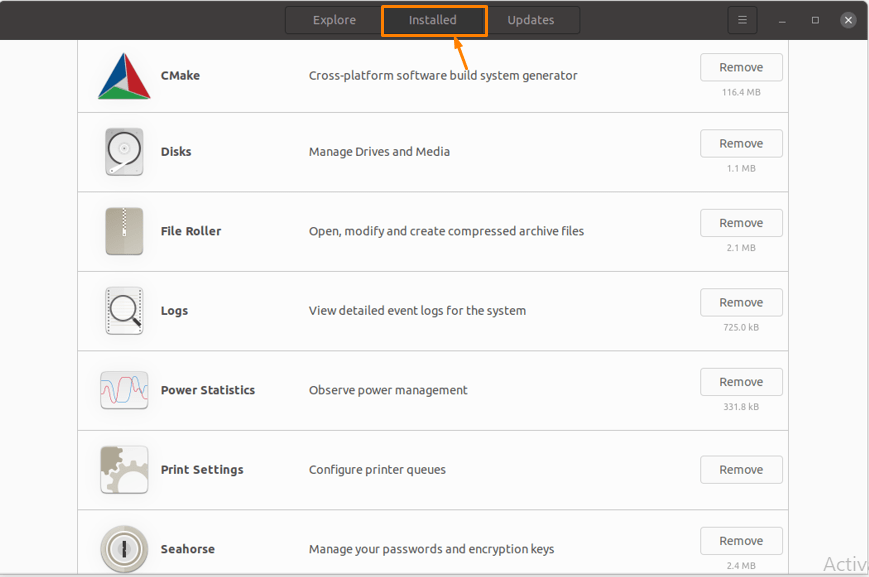Image resolution: width=869 pixels, height=577 pixels.
Task: Click the 2.4 MB size label
Action: click(x=741, y=566)
